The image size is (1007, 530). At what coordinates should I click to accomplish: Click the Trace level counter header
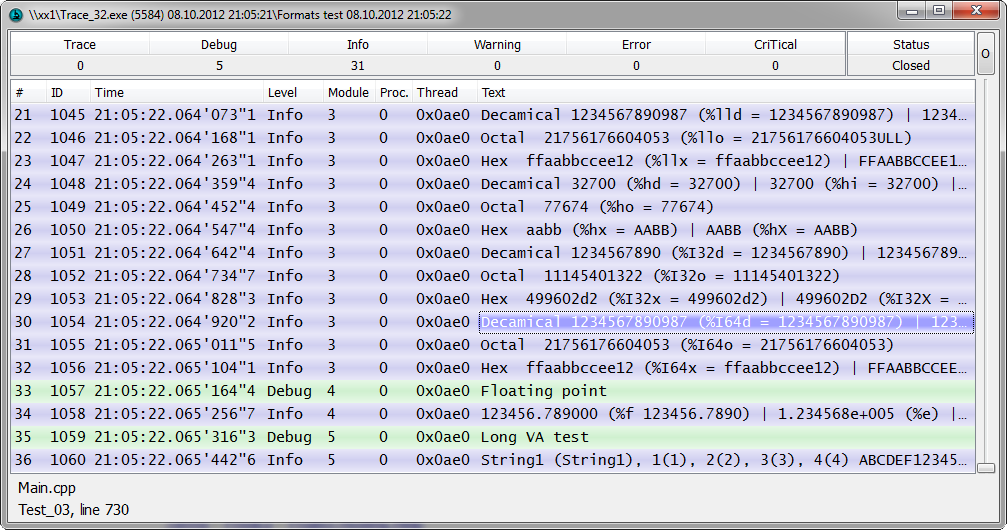coord(80,44)
